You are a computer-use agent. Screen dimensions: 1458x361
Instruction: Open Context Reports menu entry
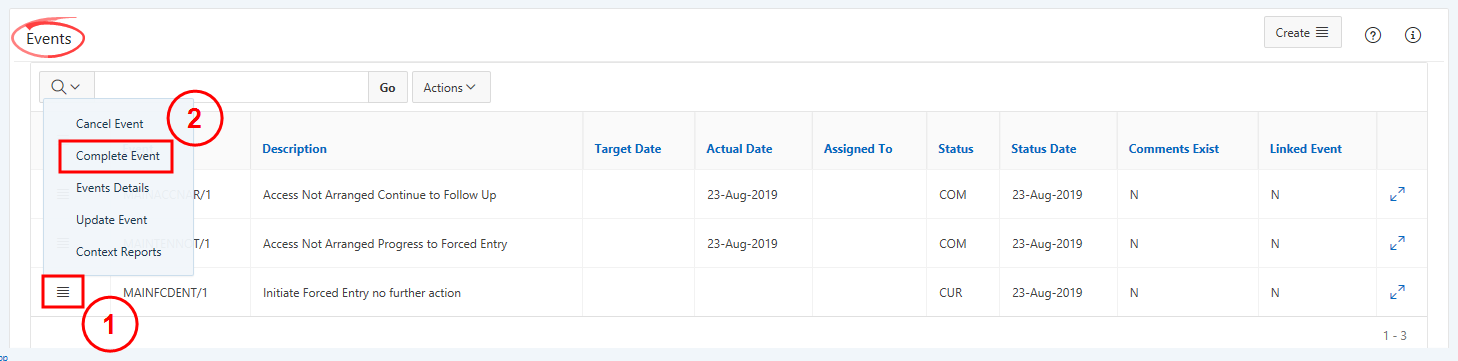[x=118, y=252]
